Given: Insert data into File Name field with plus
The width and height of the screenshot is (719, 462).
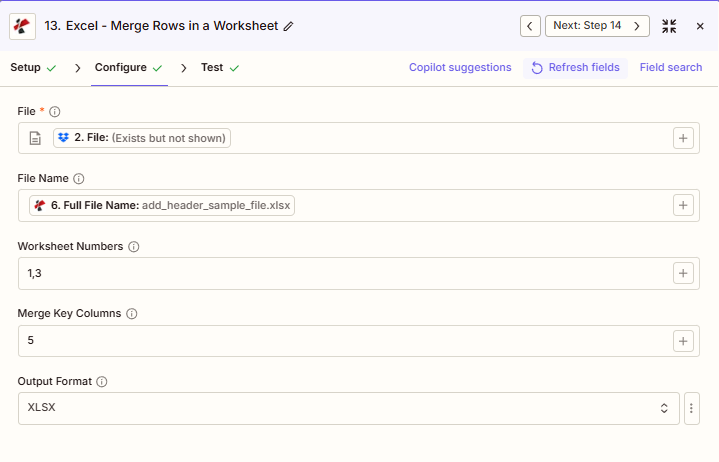Looking at the screenshot, I should tap(683, 205).
